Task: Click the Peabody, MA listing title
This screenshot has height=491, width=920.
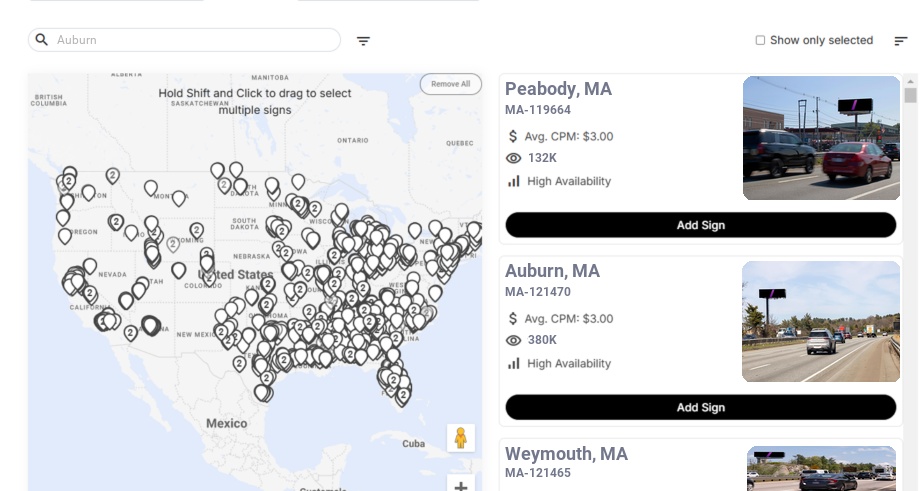Action: (x=558, y=89)
